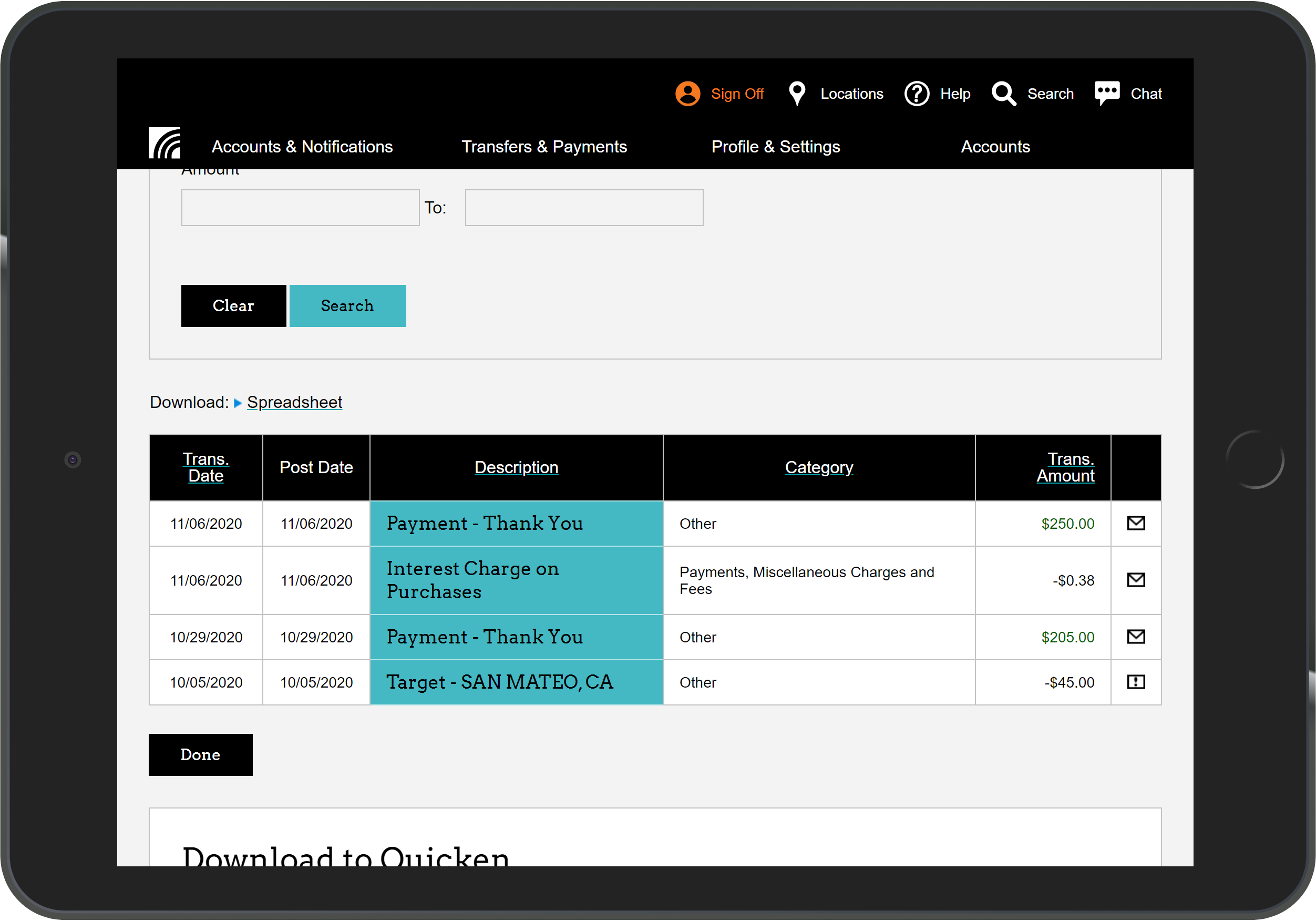
Task: Click the Search magnifier icon
Action: [1004, 94]
